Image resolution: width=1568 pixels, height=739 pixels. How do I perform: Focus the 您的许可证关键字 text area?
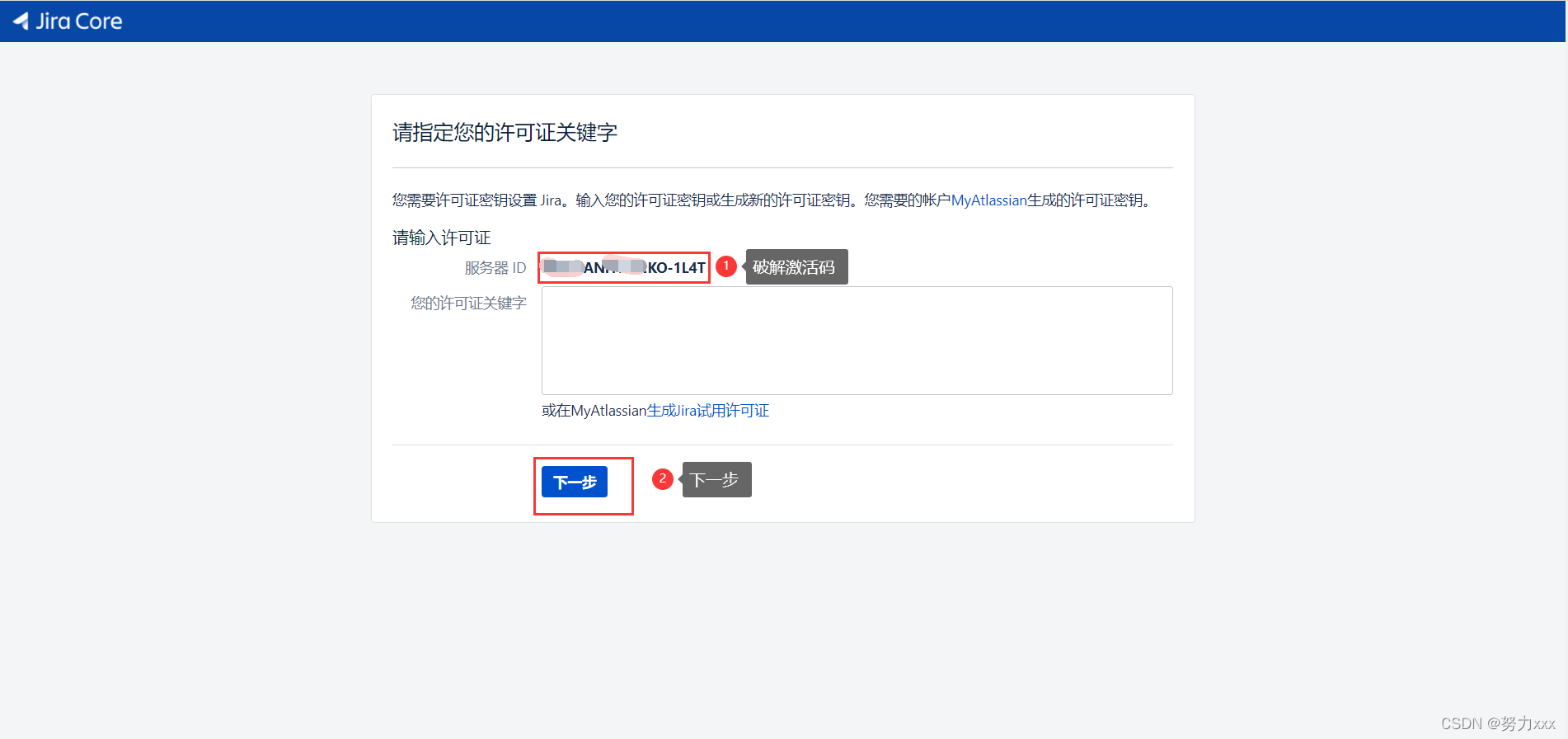857,340
